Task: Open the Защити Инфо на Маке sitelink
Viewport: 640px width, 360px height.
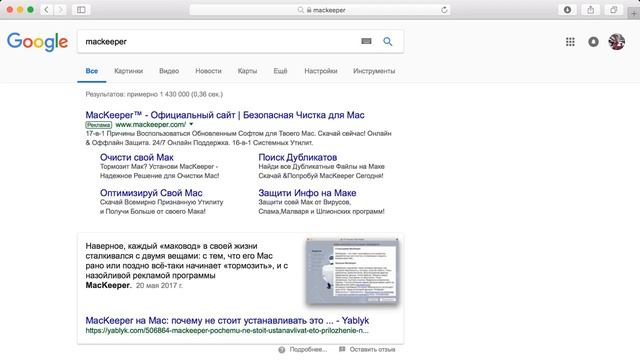Action: 307,193
